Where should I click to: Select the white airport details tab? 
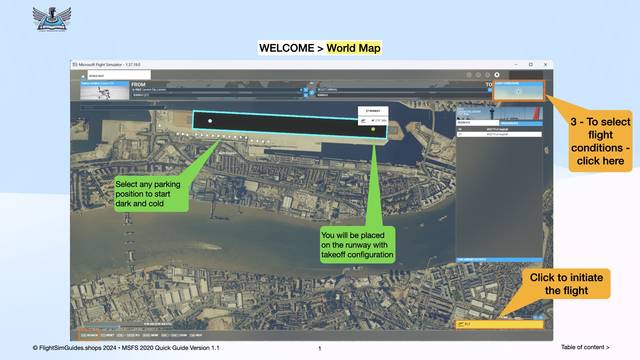point(478,123)
